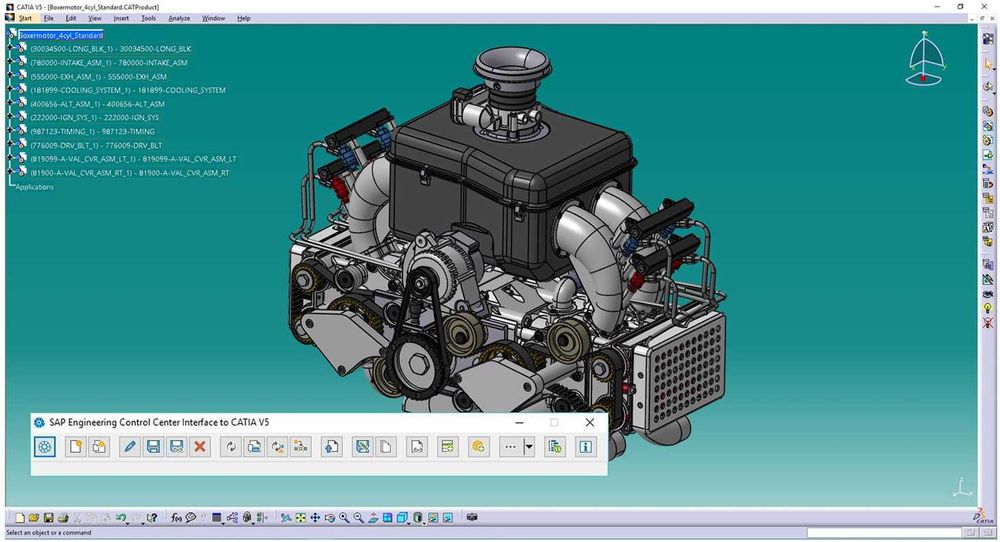Select B19099-A-VAL_CVR_ASM_LT tree entry

pyautogui.click(x=133, y=159)
